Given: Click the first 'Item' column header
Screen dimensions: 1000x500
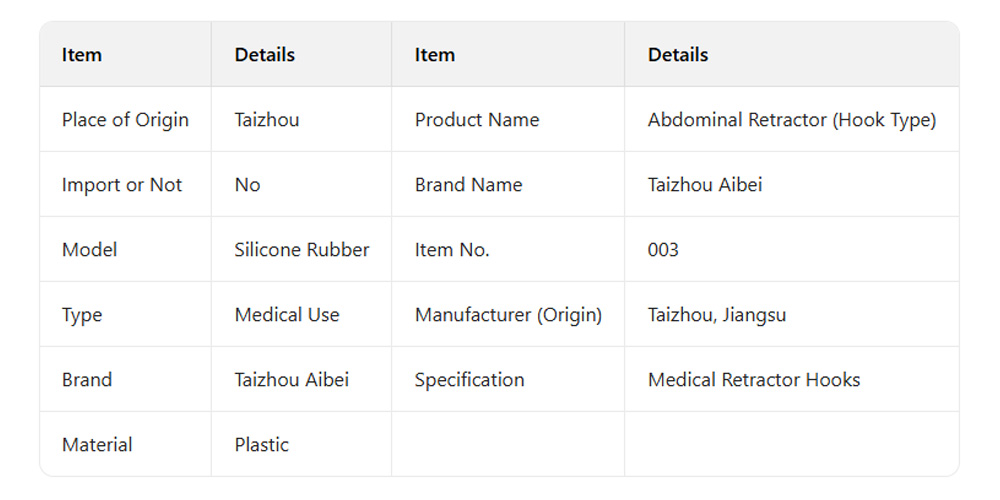Looking at the screenshot, I should click(82, 55).
